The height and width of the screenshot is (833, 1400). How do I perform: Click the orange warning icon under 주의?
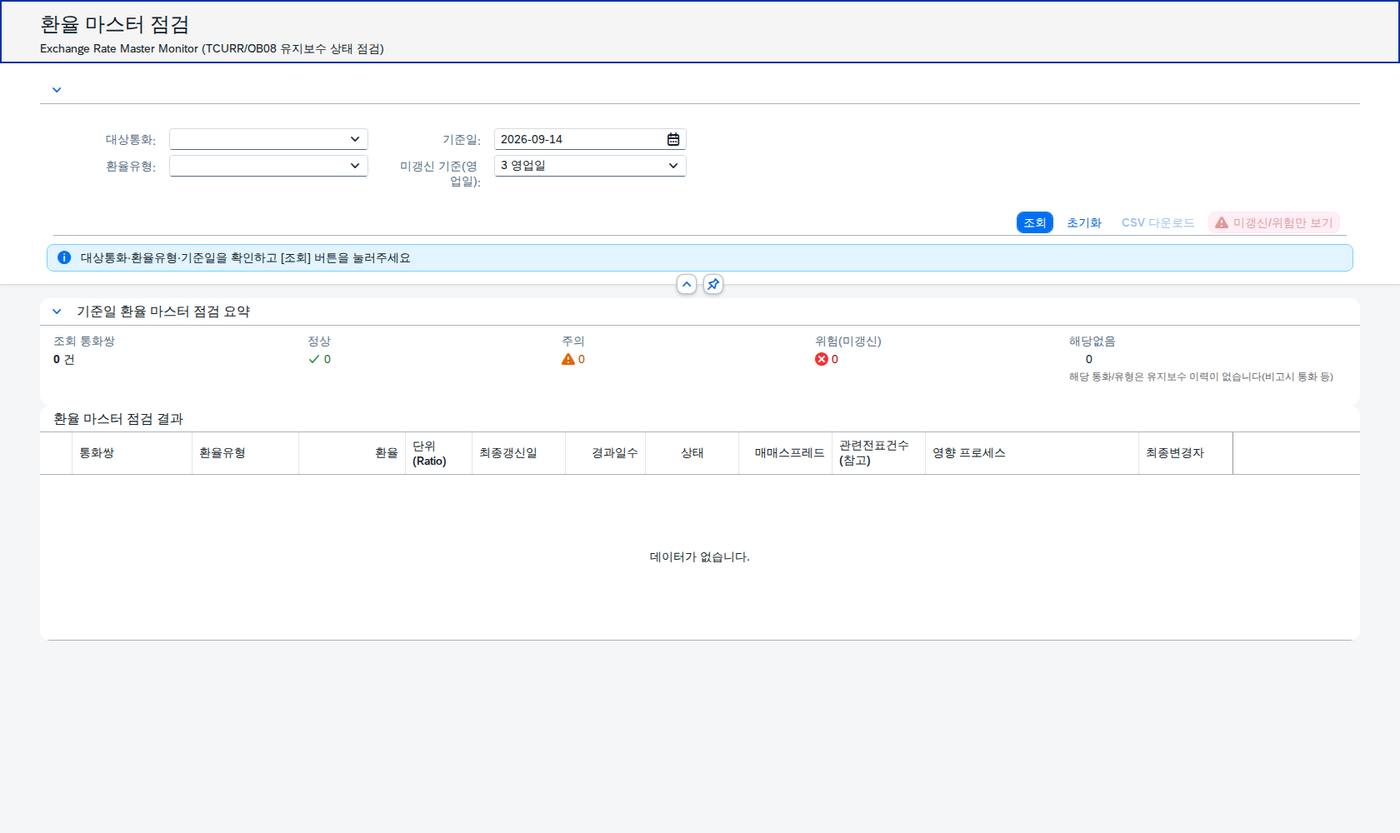click(x=568, y=359)
